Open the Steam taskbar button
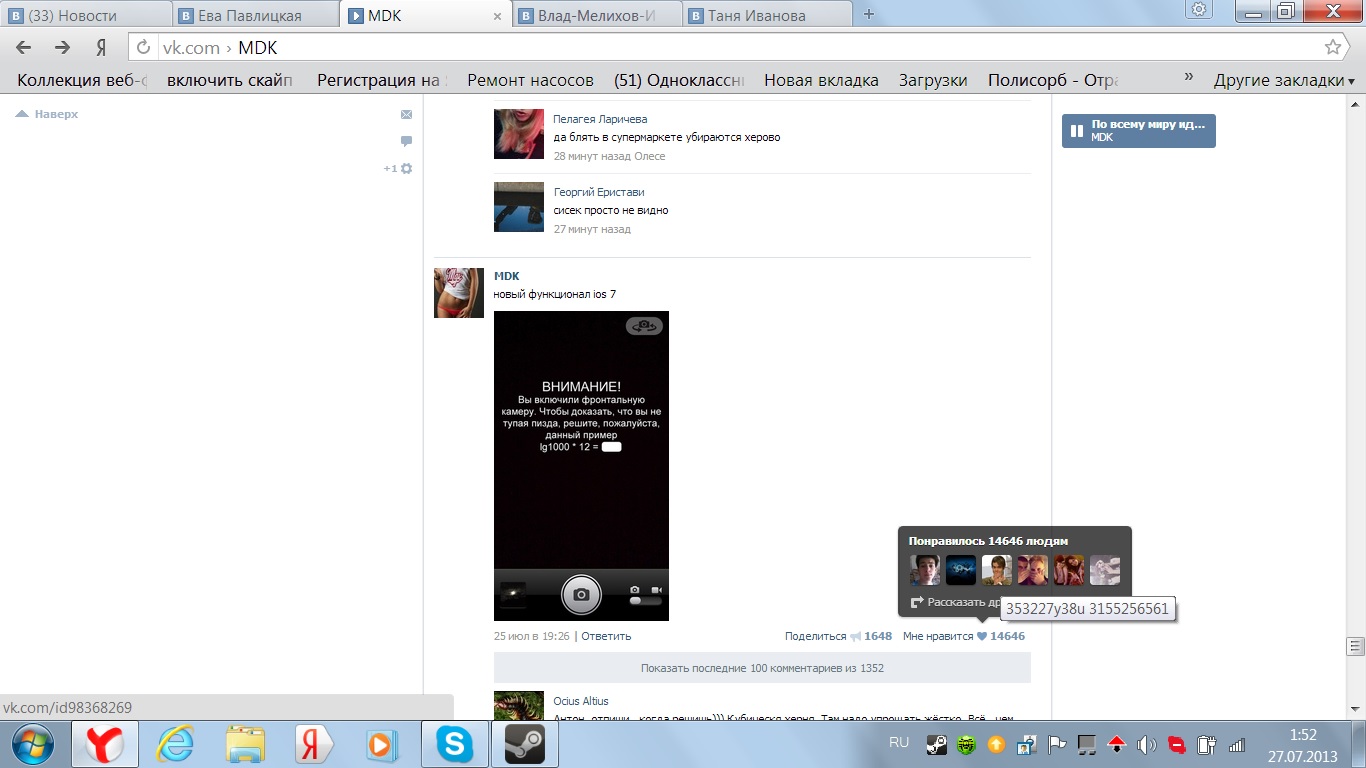The height and width of the screenshot is (768, 1366). coord(524,744)
